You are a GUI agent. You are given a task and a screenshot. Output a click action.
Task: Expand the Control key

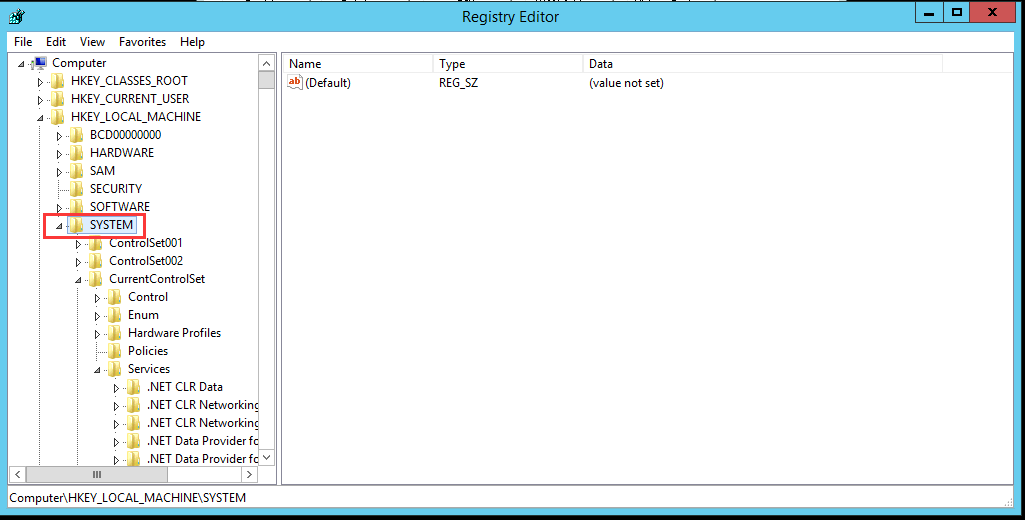tap(97, 298)
